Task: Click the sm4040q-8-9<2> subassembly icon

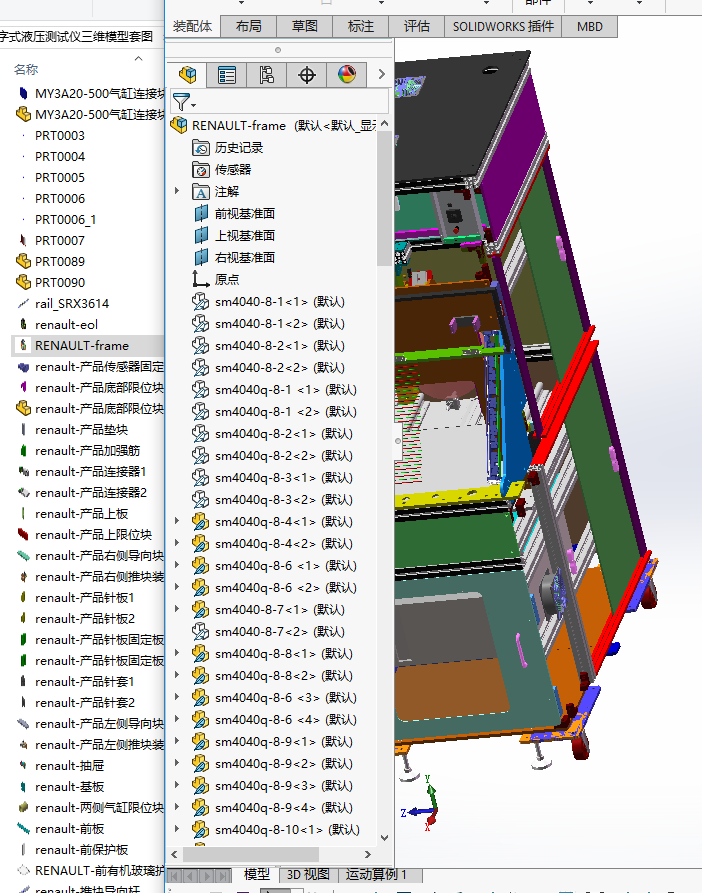Action: tap(200, 763)
